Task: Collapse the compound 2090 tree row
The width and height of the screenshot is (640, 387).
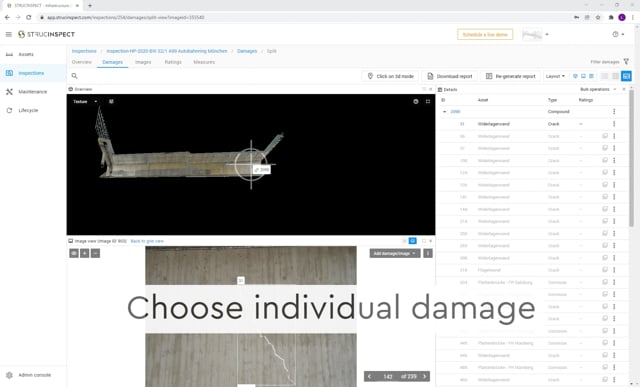Action: pos(444,111)
